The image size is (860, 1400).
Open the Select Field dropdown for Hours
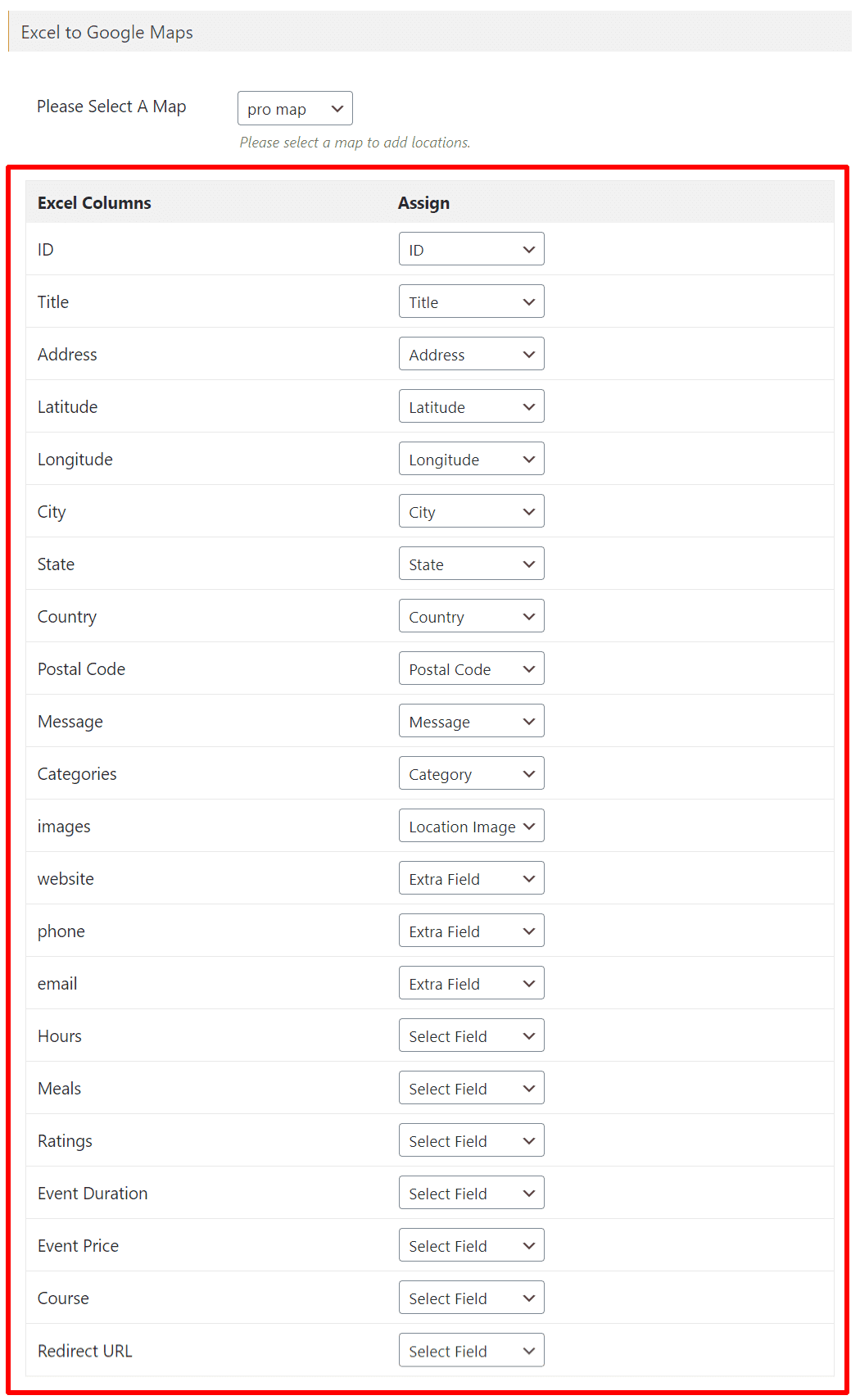pyautogui.click(x=471, y=1035)
